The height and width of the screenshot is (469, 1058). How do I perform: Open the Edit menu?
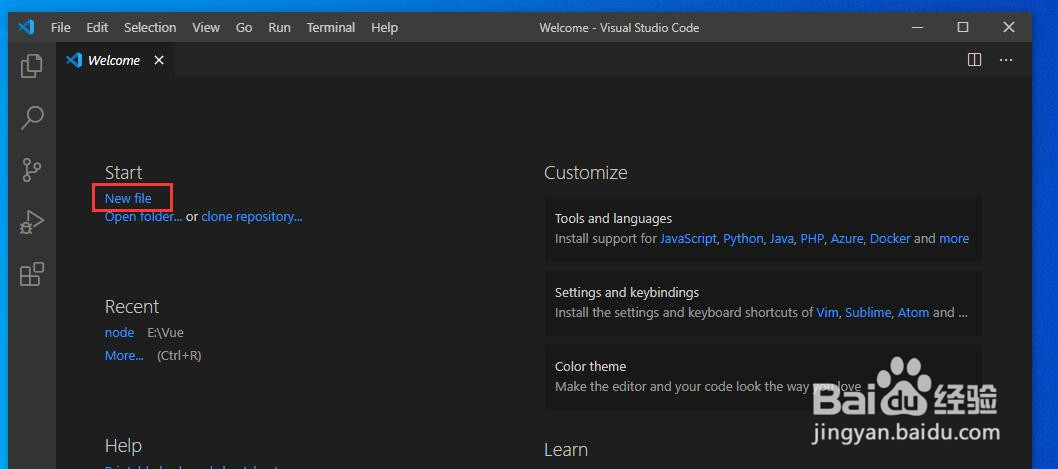[x=97, y=28]
